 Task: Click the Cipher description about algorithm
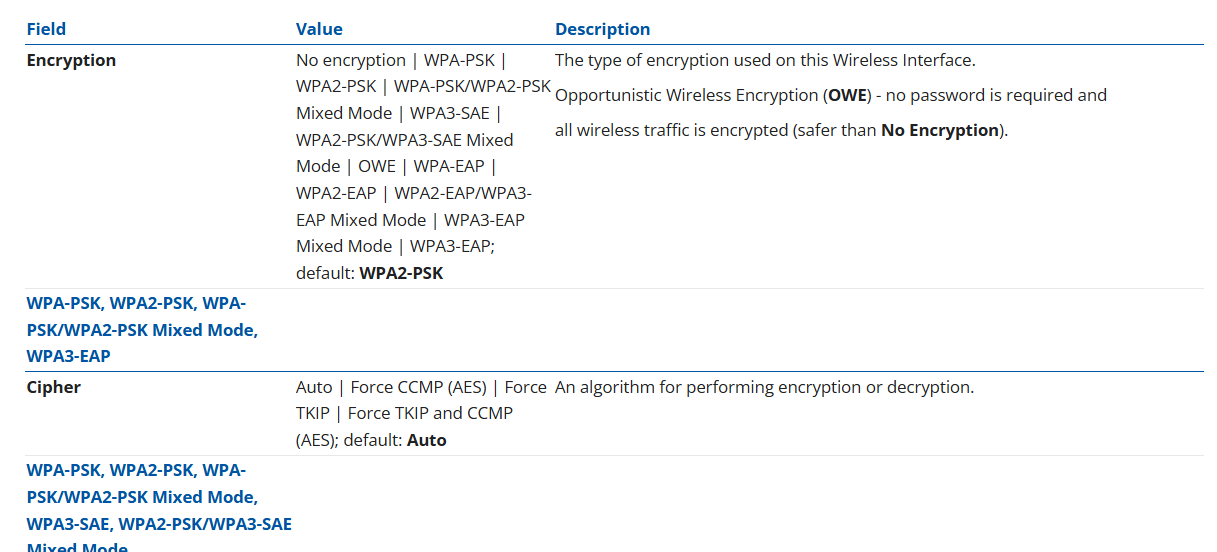point(764,387)
